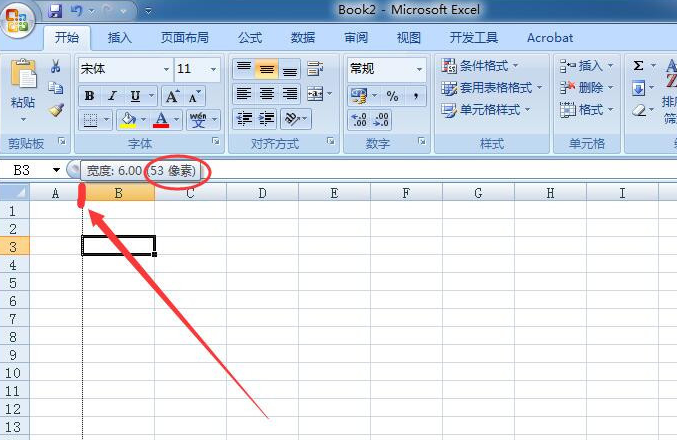Open the Acrobat ribbon tab
Screen dimensions: 677x440
tap(550, 38)
